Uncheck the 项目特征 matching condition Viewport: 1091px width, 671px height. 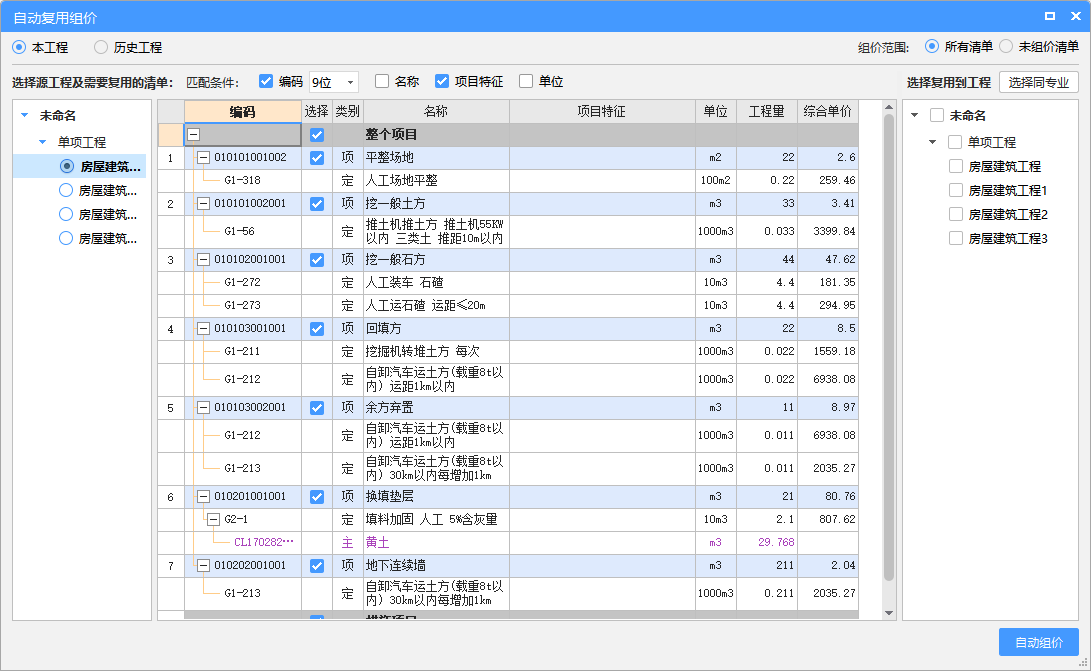(x=442, y=82)
